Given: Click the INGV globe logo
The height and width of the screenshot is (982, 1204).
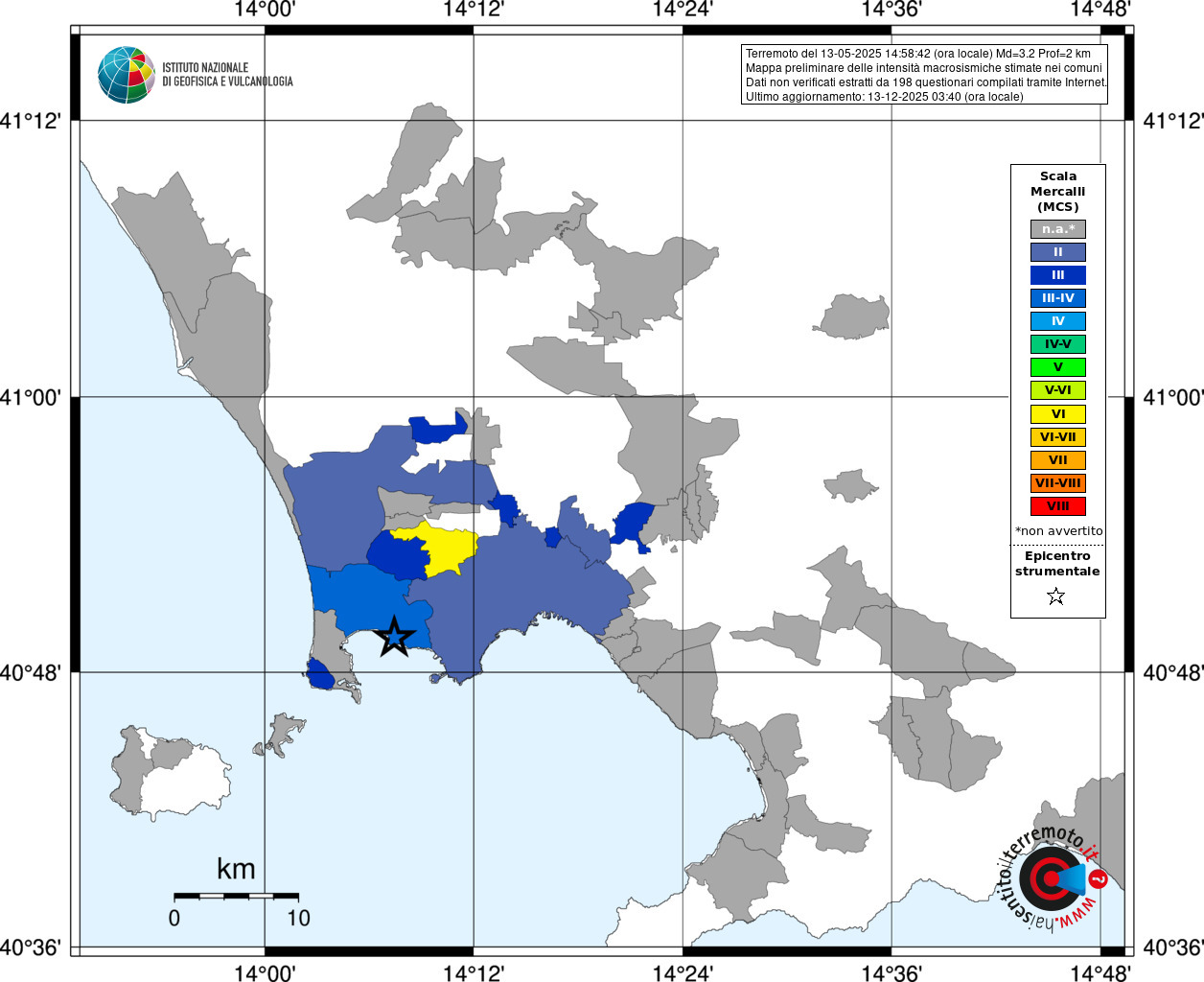Looking at the screenshot, I should (x=126, y=75).
